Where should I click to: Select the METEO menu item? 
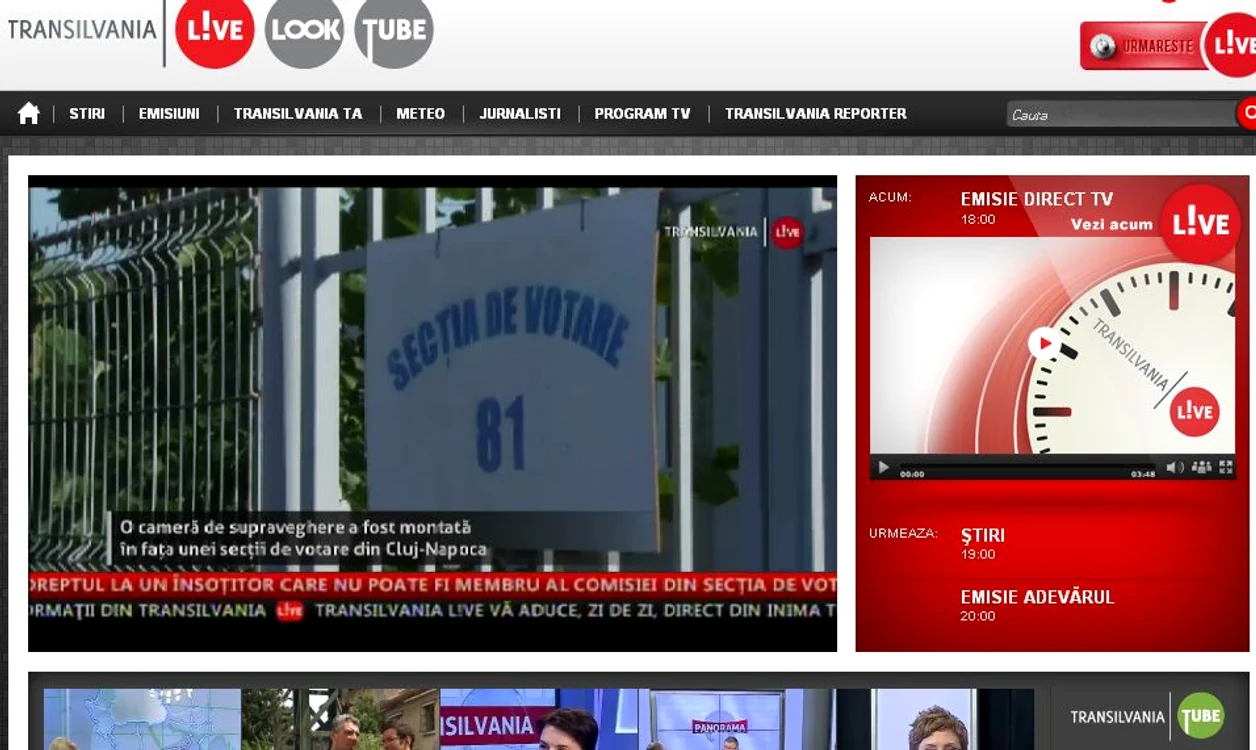click(420, 114)
